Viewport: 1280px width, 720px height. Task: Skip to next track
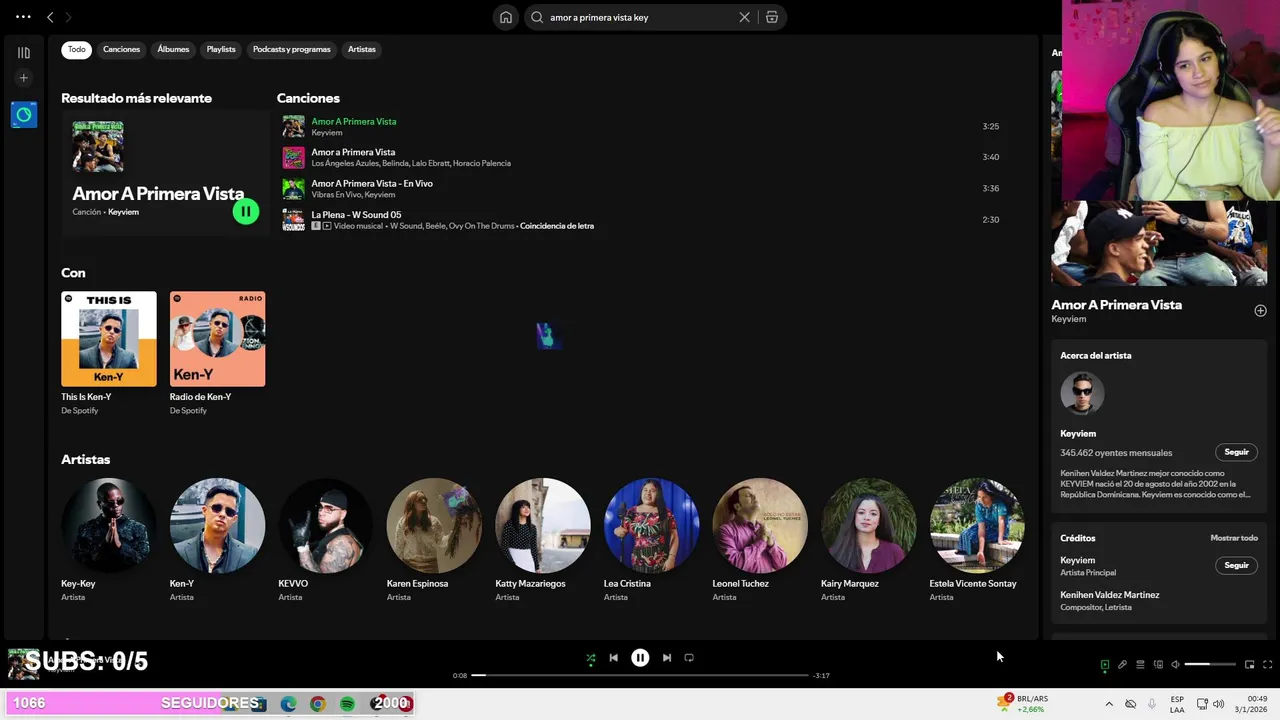(x=667, y=658)
